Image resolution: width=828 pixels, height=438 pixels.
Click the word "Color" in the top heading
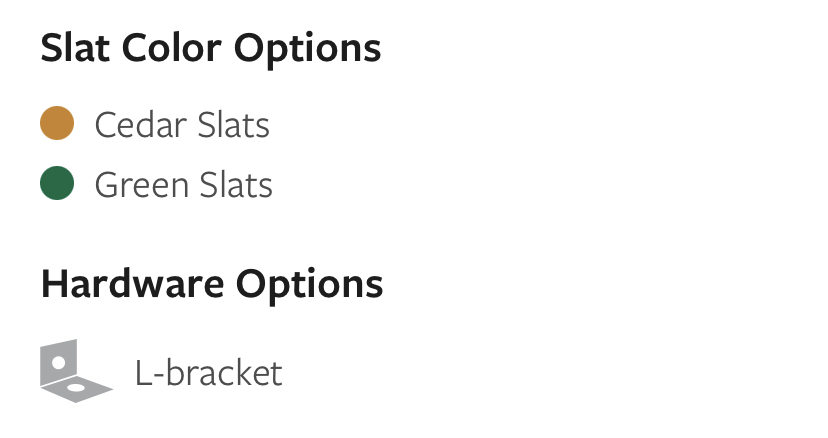(x=172, y=48)
